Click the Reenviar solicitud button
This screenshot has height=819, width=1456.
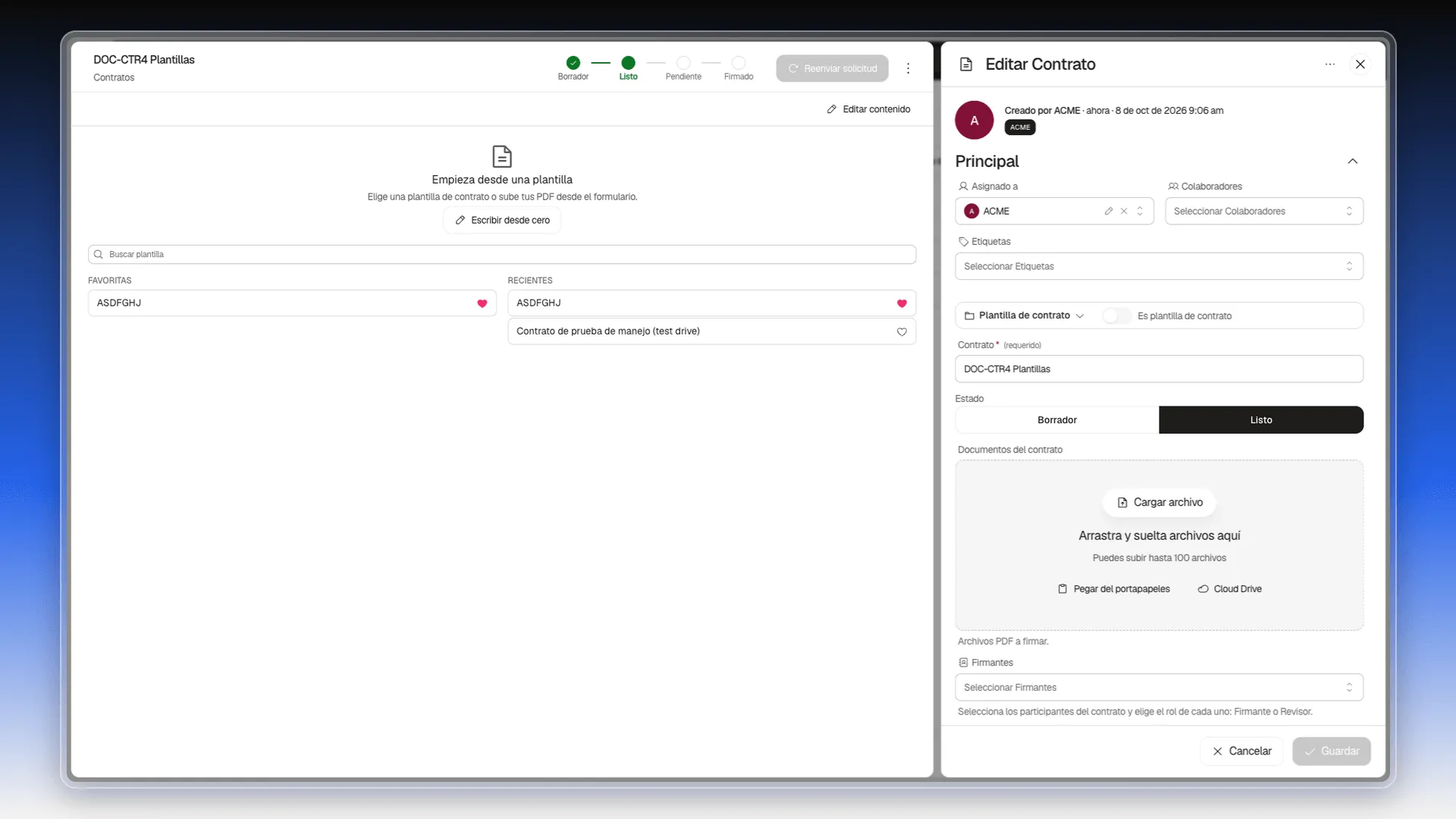pyautogui.click(x=832, y=68)
